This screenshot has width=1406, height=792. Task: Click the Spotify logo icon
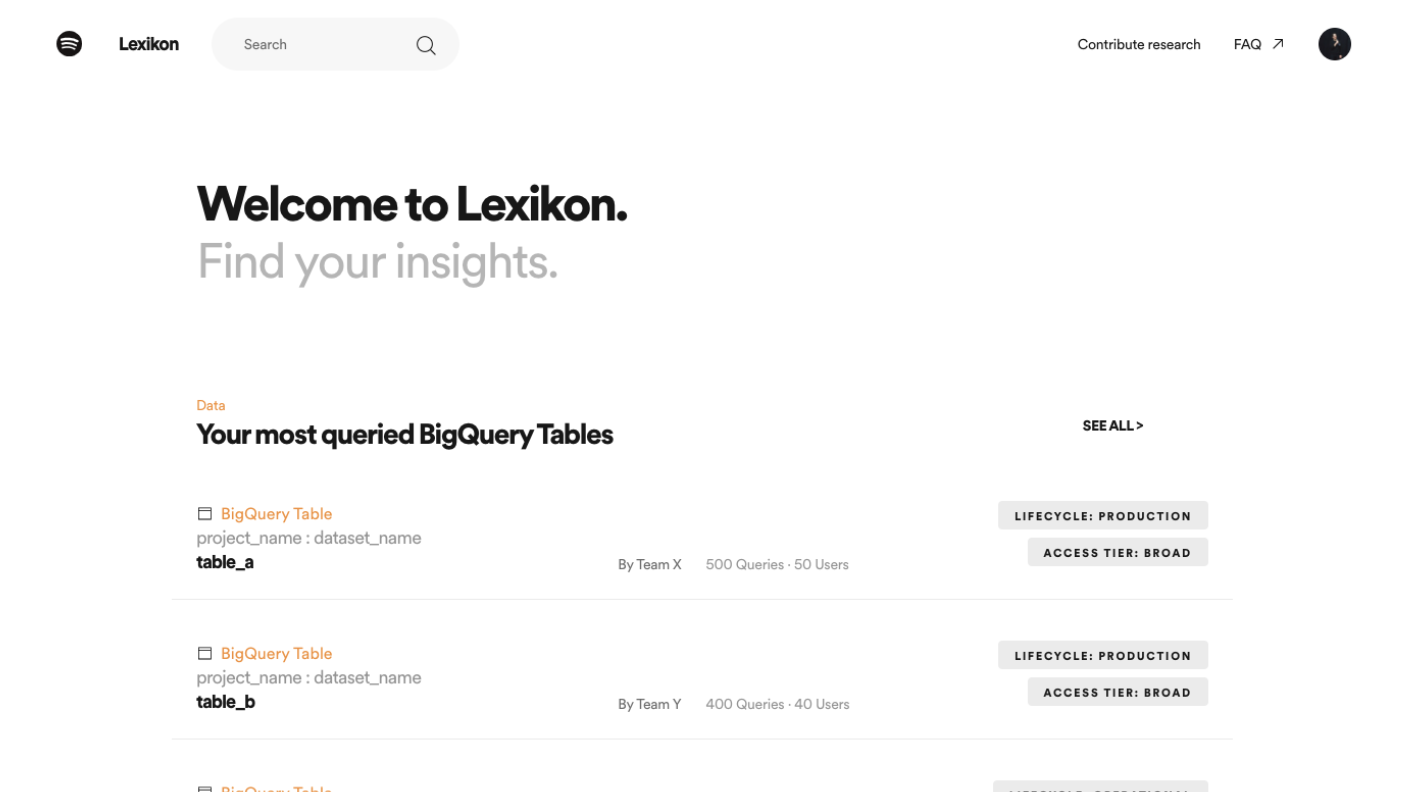click(x=69, y=44)
